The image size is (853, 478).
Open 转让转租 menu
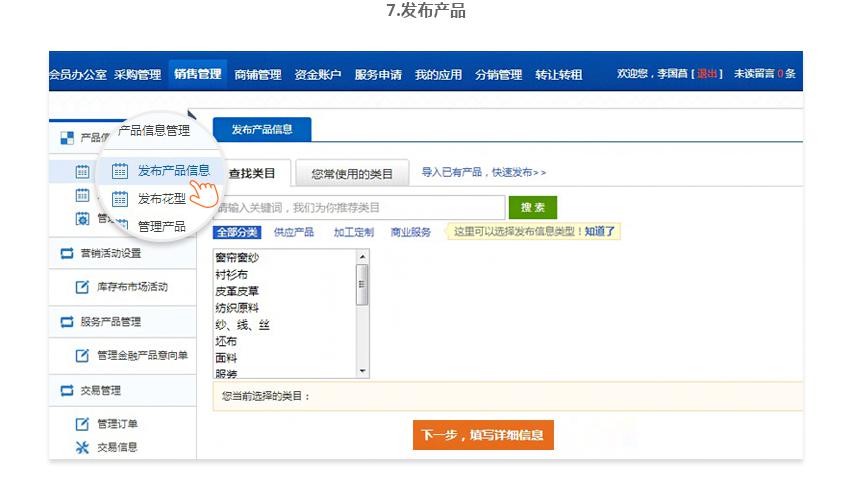click(559, 75)
